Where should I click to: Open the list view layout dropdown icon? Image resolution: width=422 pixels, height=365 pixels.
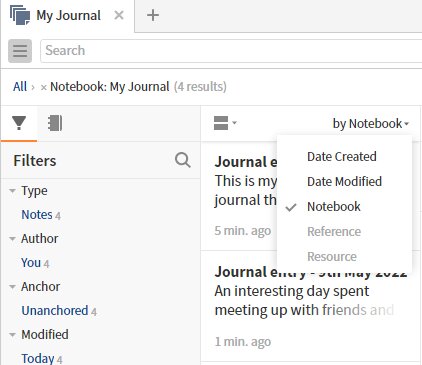(x=225, y=123)
